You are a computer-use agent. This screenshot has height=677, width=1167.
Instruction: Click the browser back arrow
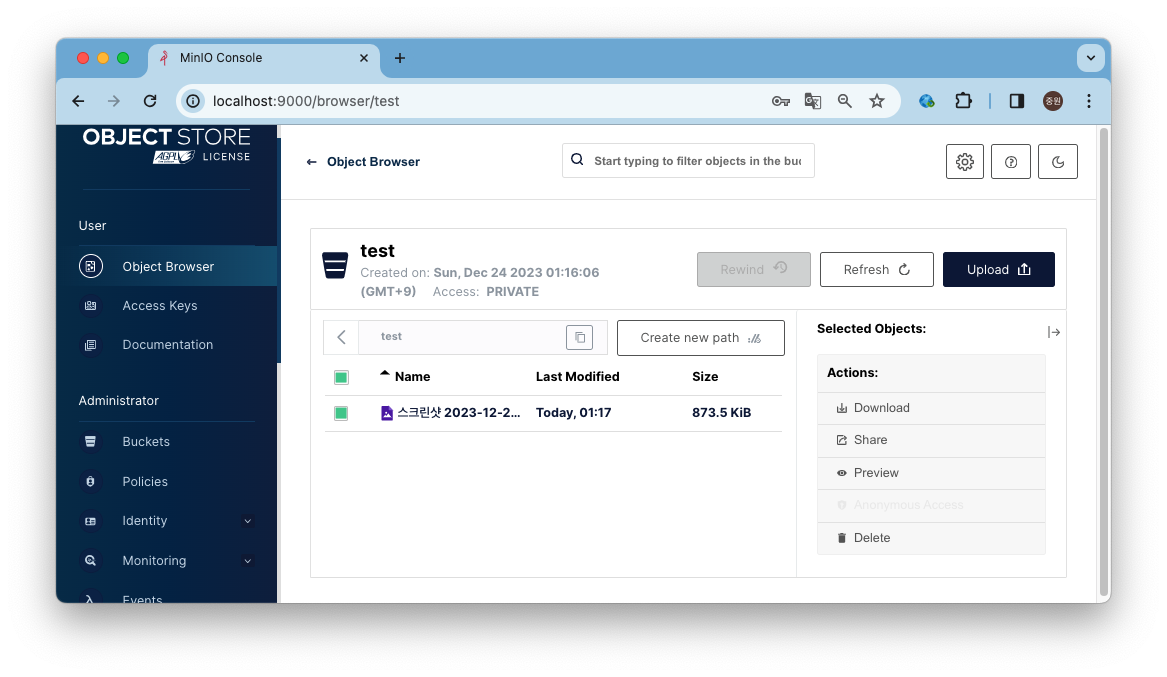click(x=78, y=101)
